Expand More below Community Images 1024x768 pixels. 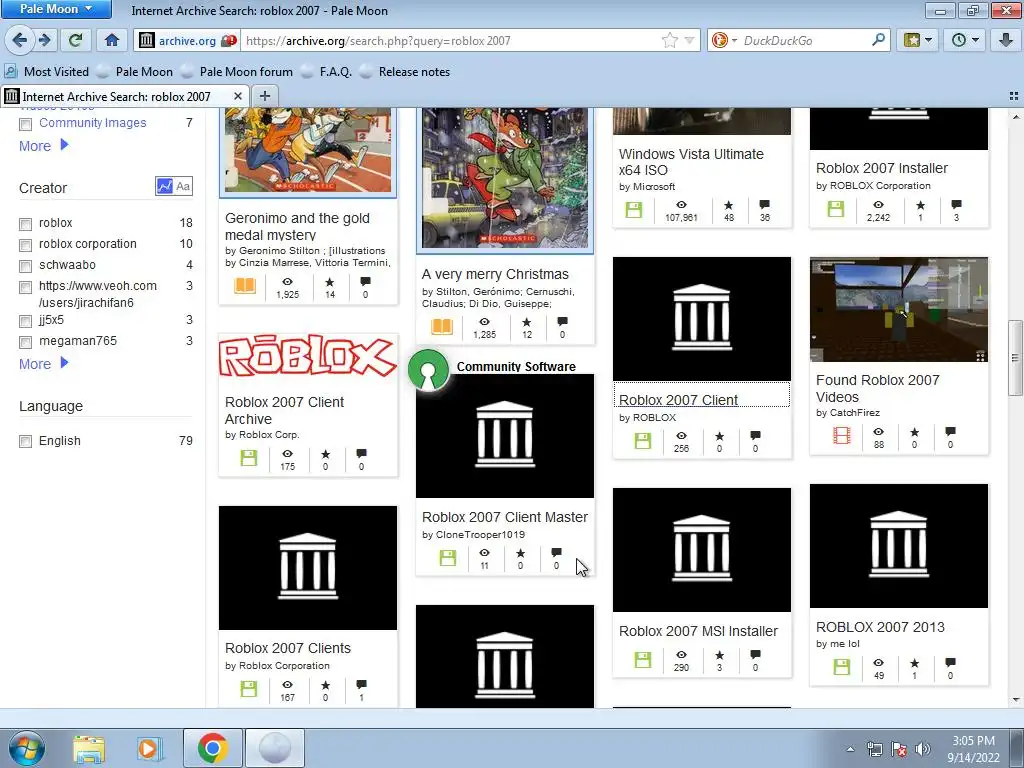43,146
